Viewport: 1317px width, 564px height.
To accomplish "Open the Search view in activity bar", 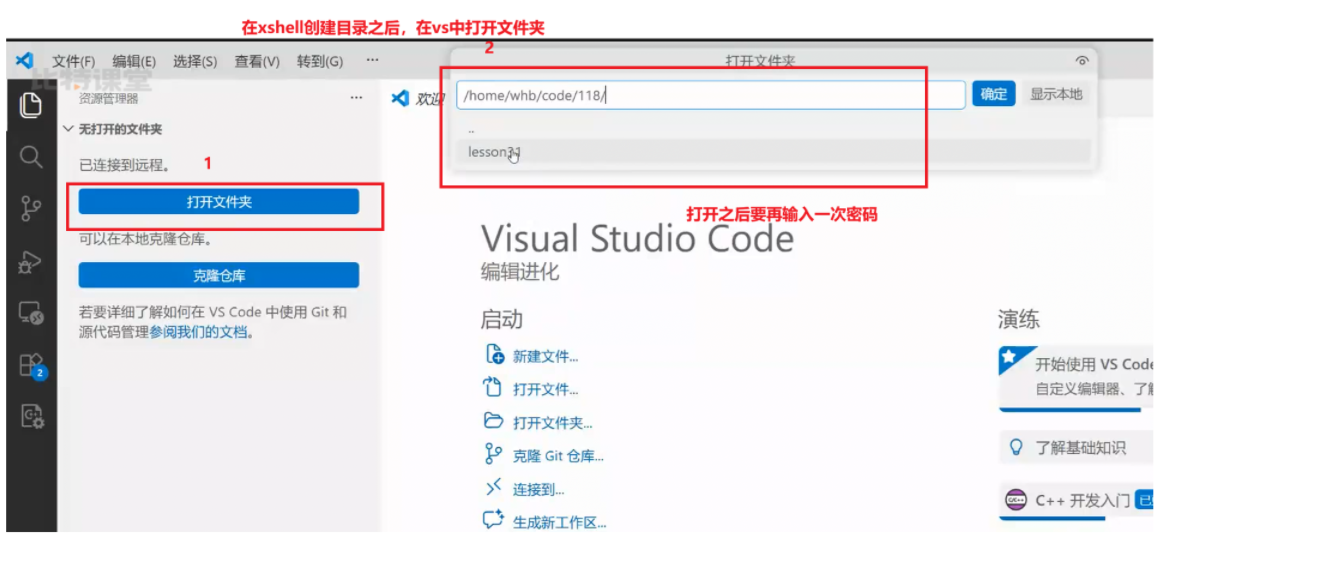I will point(31,157).
